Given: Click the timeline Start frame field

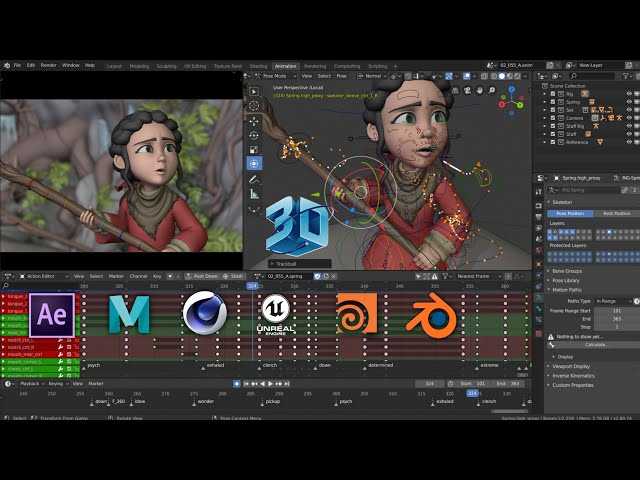Looking at the screenshot, I should pos(472,384).
